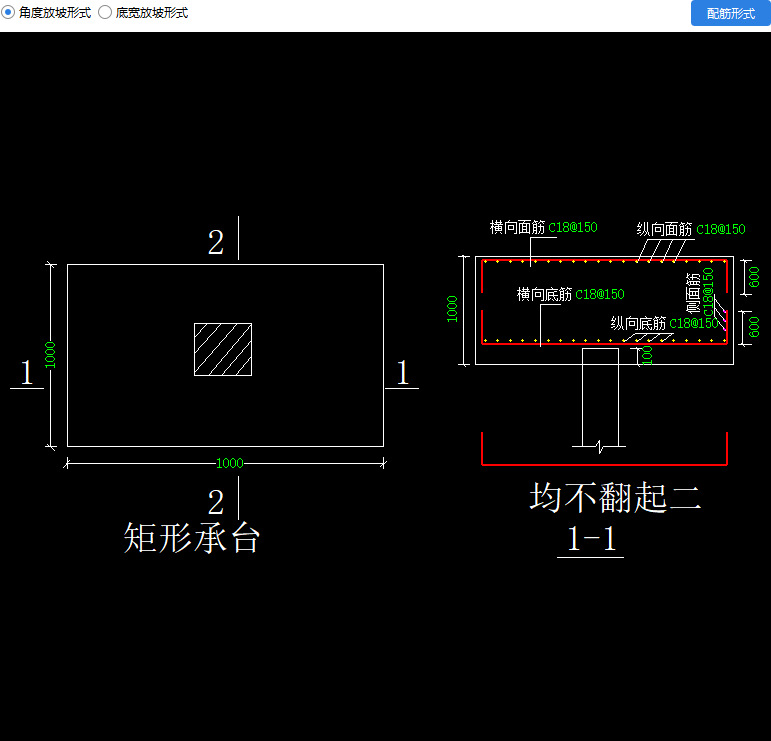Edit 纵向面筋 value C18@150
Image resolution: width=771 pixels, height=741 pixels.
coord(721,229)
